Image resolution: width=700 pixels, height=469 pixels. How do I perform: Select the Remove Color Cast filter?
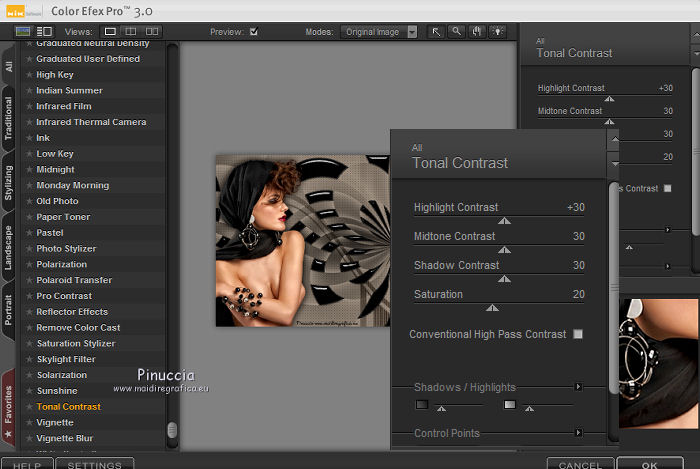pyautogui.click(x=78, y=328)
